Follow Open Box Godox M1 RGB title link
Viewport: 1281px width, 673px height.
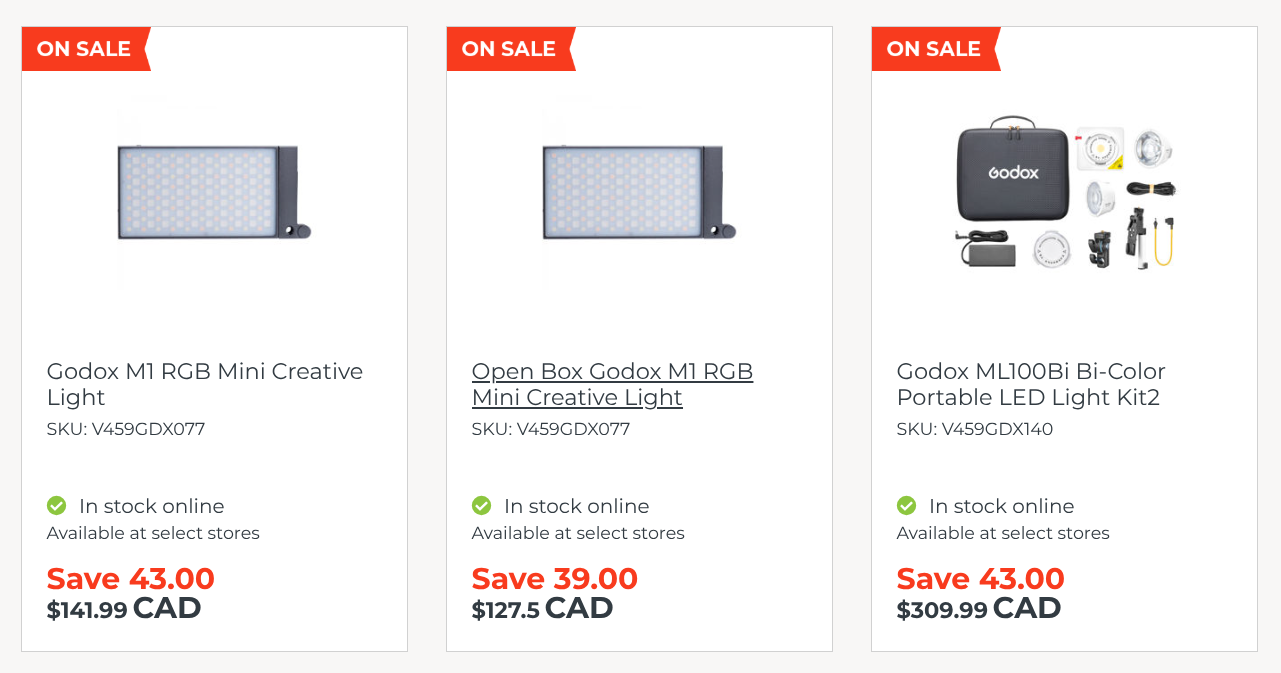pos(612,384)
